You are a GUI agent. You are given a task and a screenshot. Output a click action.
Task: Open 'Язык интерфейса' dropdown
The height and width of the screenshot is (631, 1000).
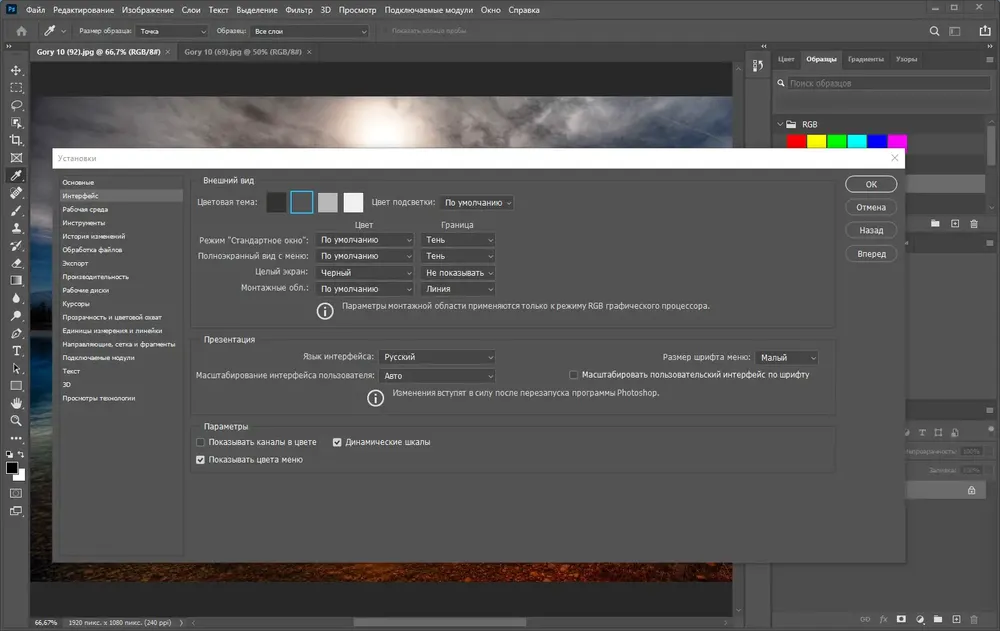[x=437, y=357]
